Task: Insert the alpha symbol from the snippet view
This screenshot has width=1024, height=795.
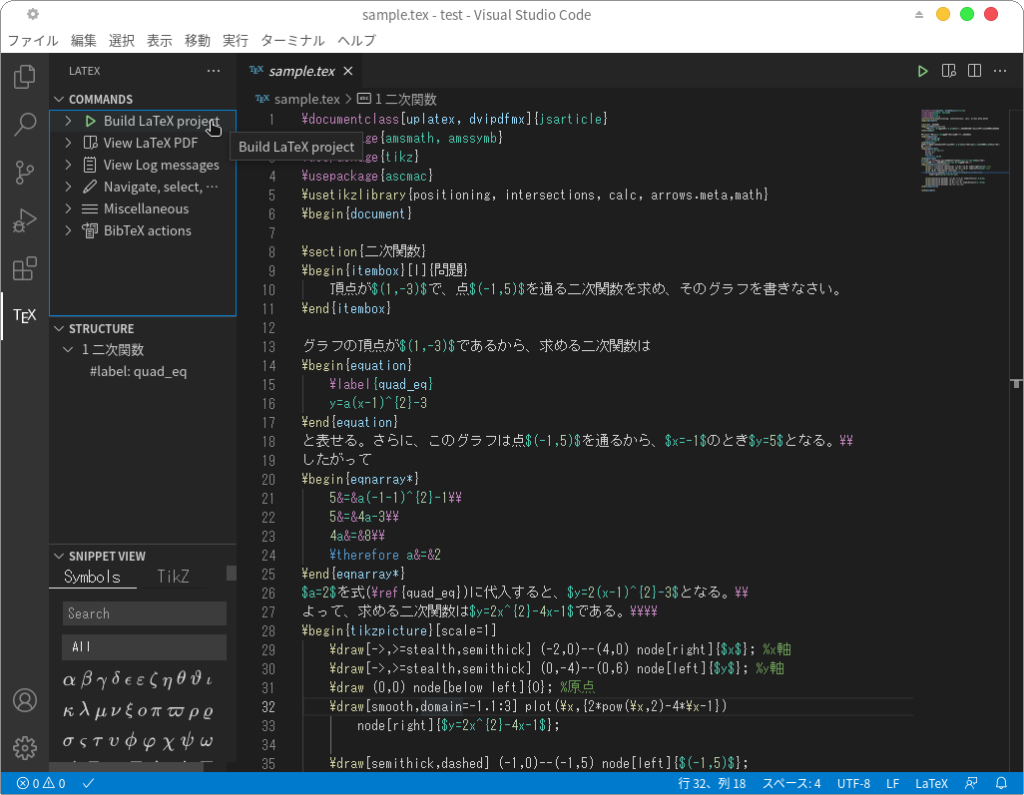Action: [70, 681]
